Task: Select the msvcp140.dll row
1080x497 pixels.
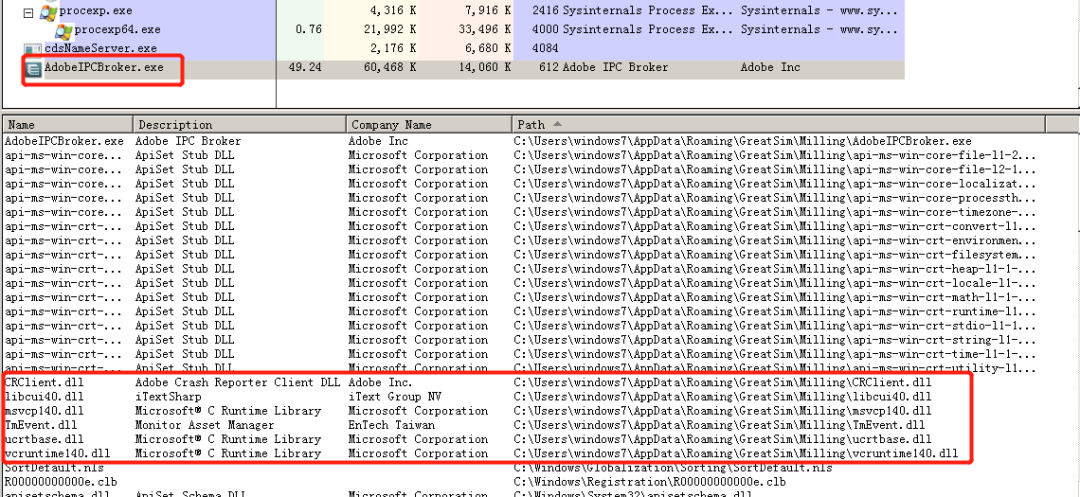Action: click(44, 411)
